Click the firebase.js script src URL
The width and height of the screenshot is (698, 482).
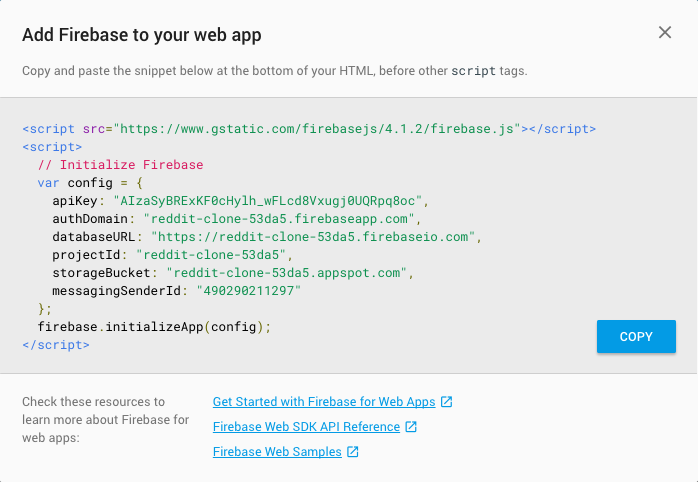317,129
